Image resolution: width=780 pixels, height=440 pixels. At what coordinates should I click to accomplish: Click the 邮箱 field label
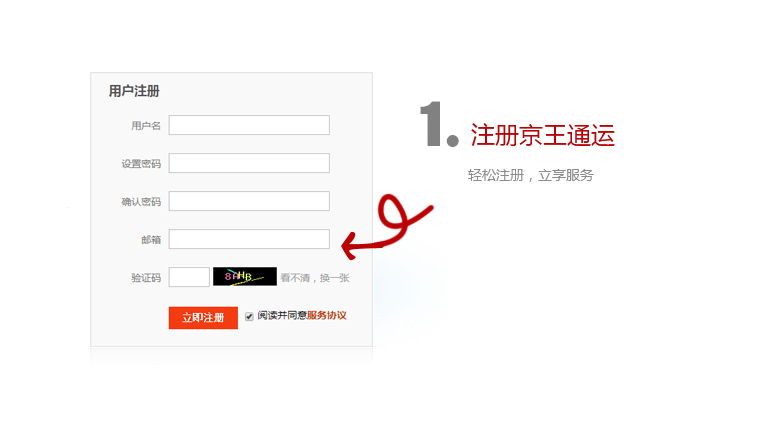151,240
